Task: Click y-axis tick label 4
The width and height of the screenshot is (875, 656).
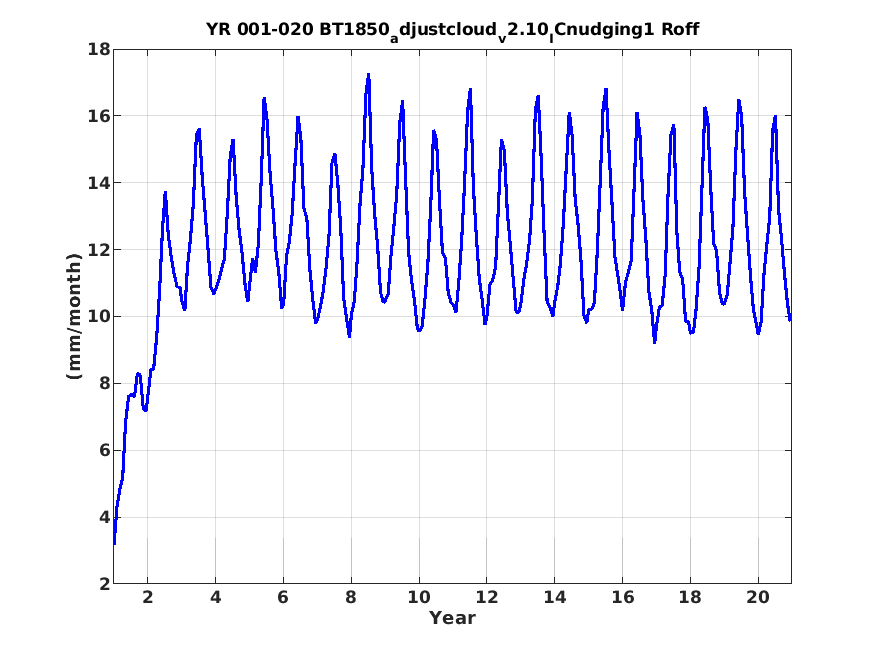Action: tap(104, 518)
